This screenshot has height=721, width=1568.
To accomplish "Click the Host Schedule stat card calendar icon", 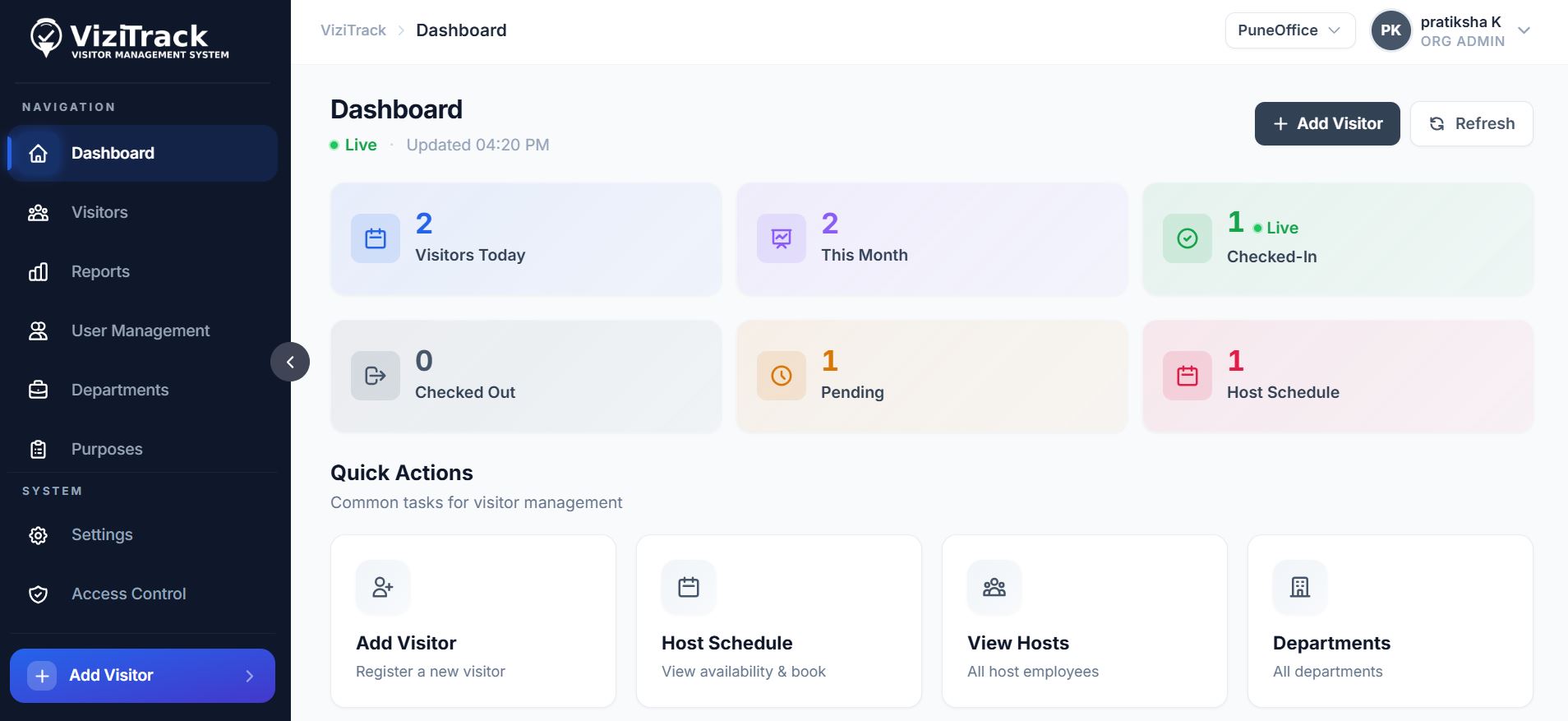I will 1188,376.
